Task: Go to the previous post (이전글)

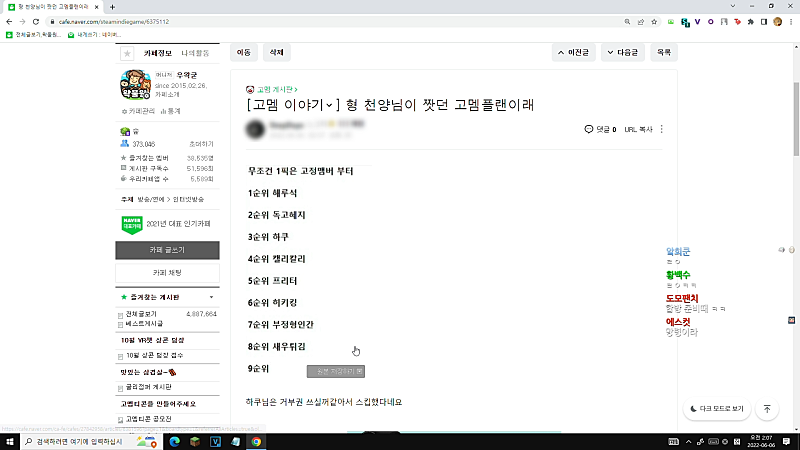Action: click(x=573, y=53)
